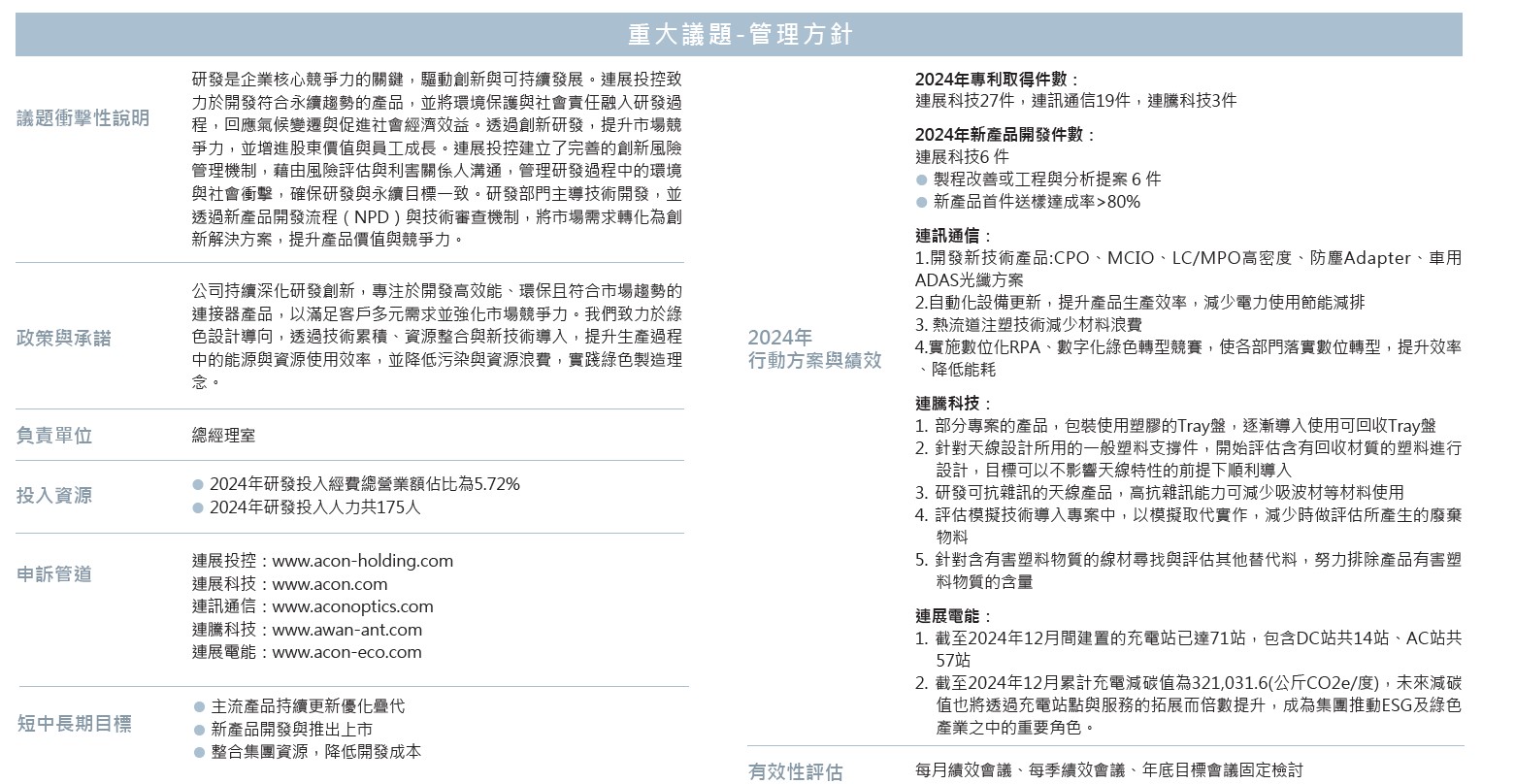Select the 議題衝擊性說明 row label
Viewport: 1515px width, 784px height.
83,118
